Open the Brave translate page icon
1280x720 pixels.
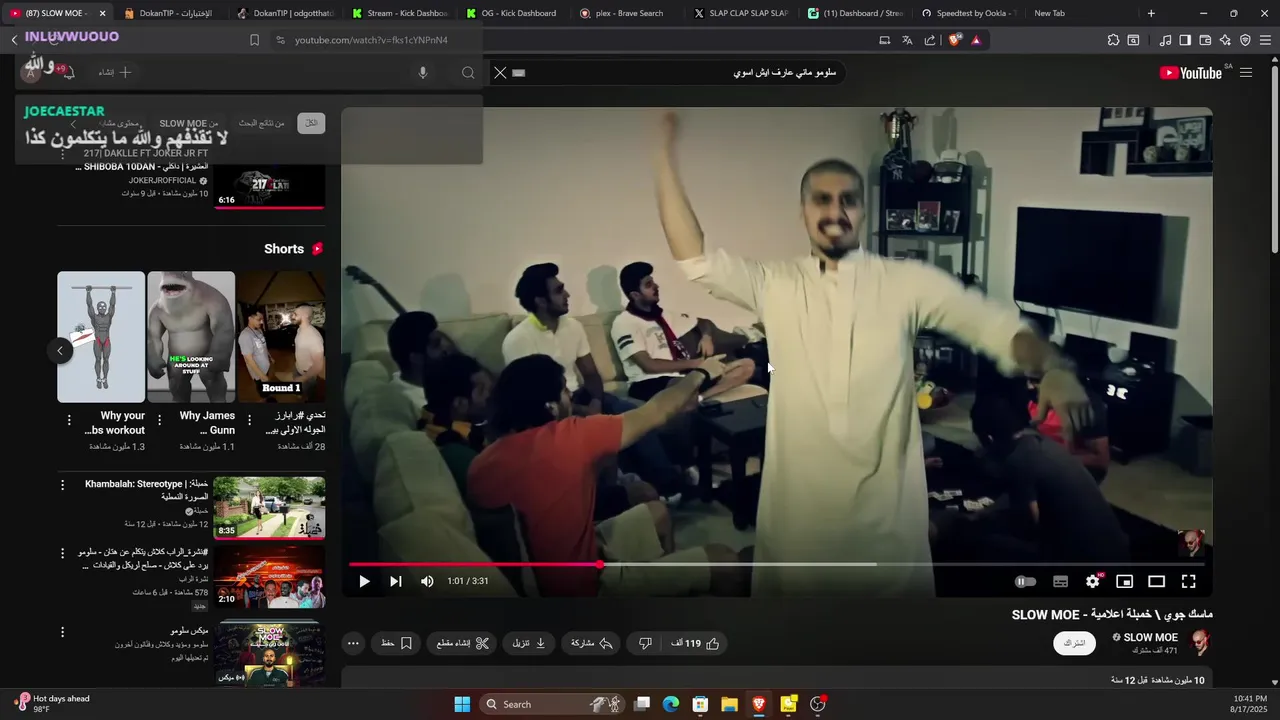(x=907, y=40)
